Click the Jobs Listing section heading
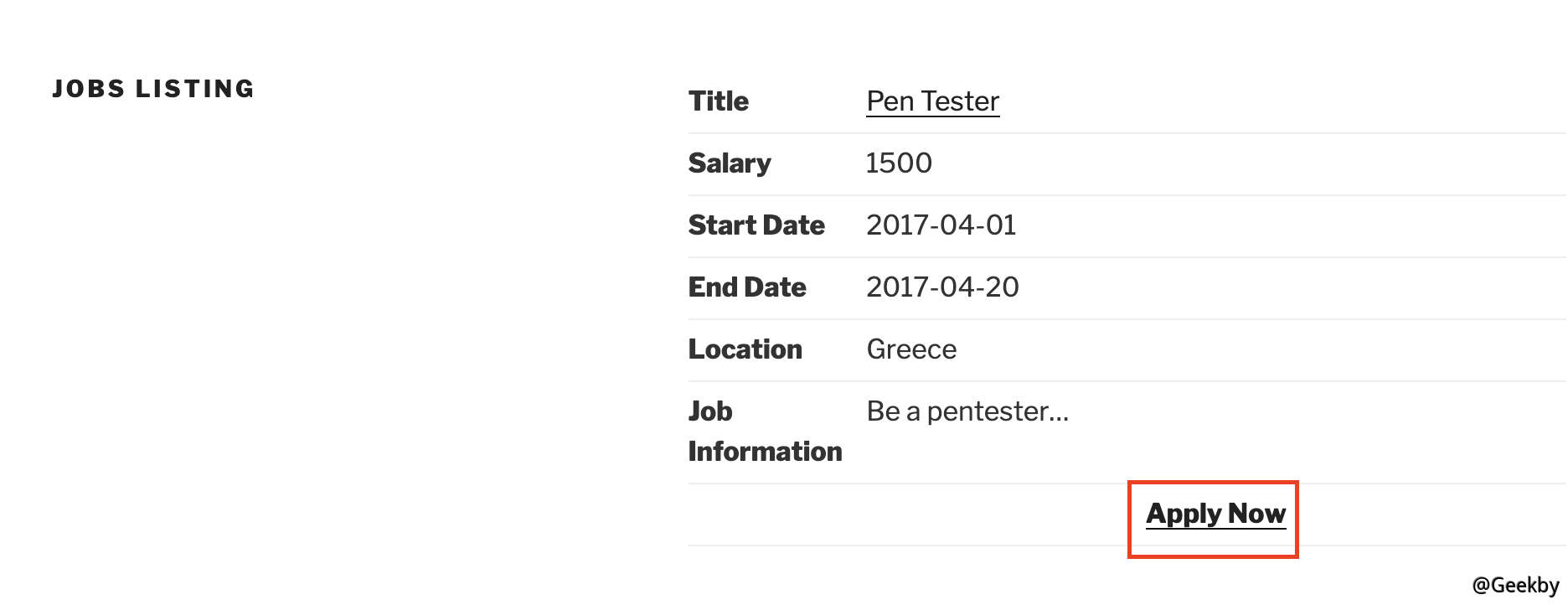 coord(153,89)
